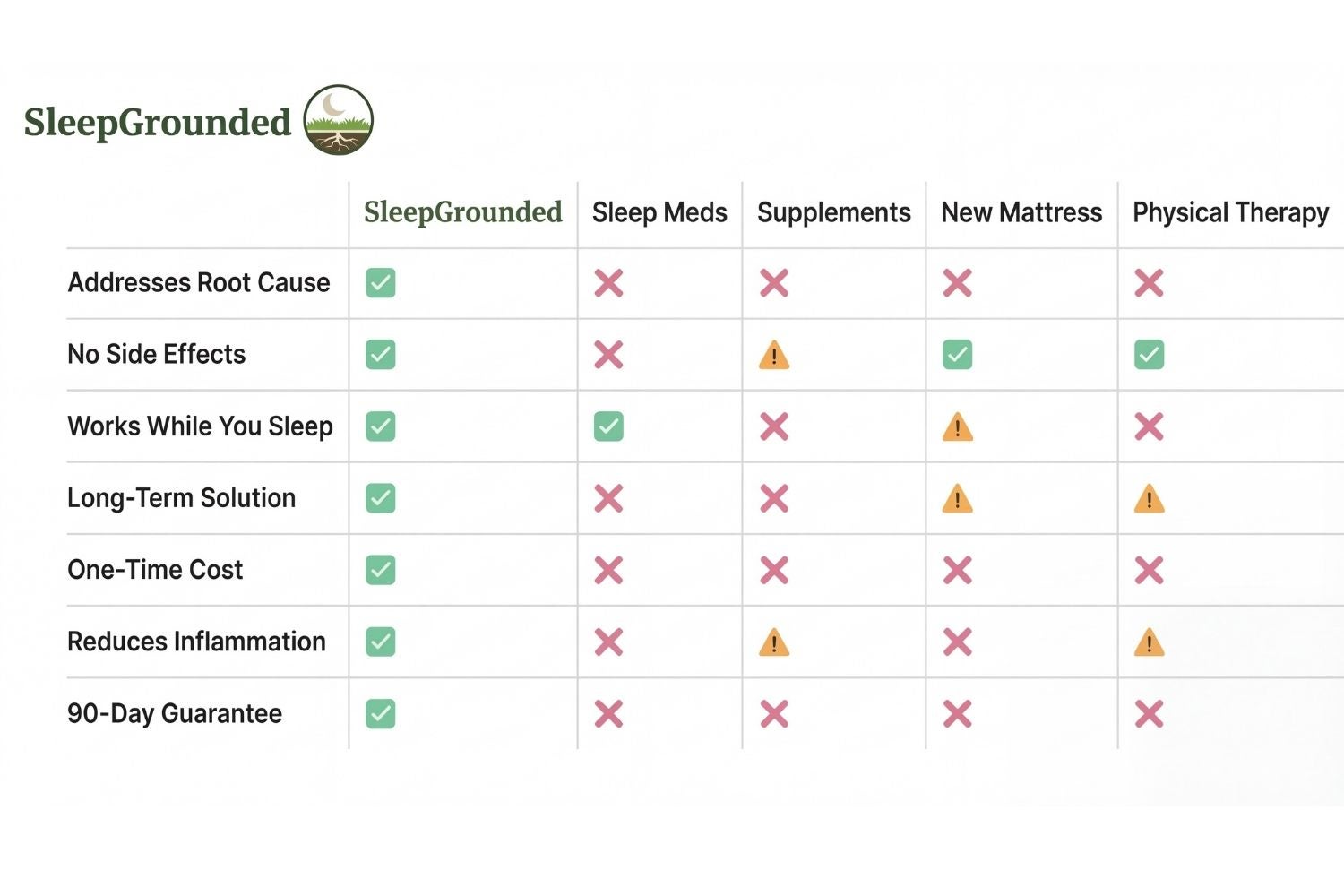This screenshot has width=1344, height=896.
Task: Click the red X for Sleep Meds Root Cause
Action: click(608, 283)
